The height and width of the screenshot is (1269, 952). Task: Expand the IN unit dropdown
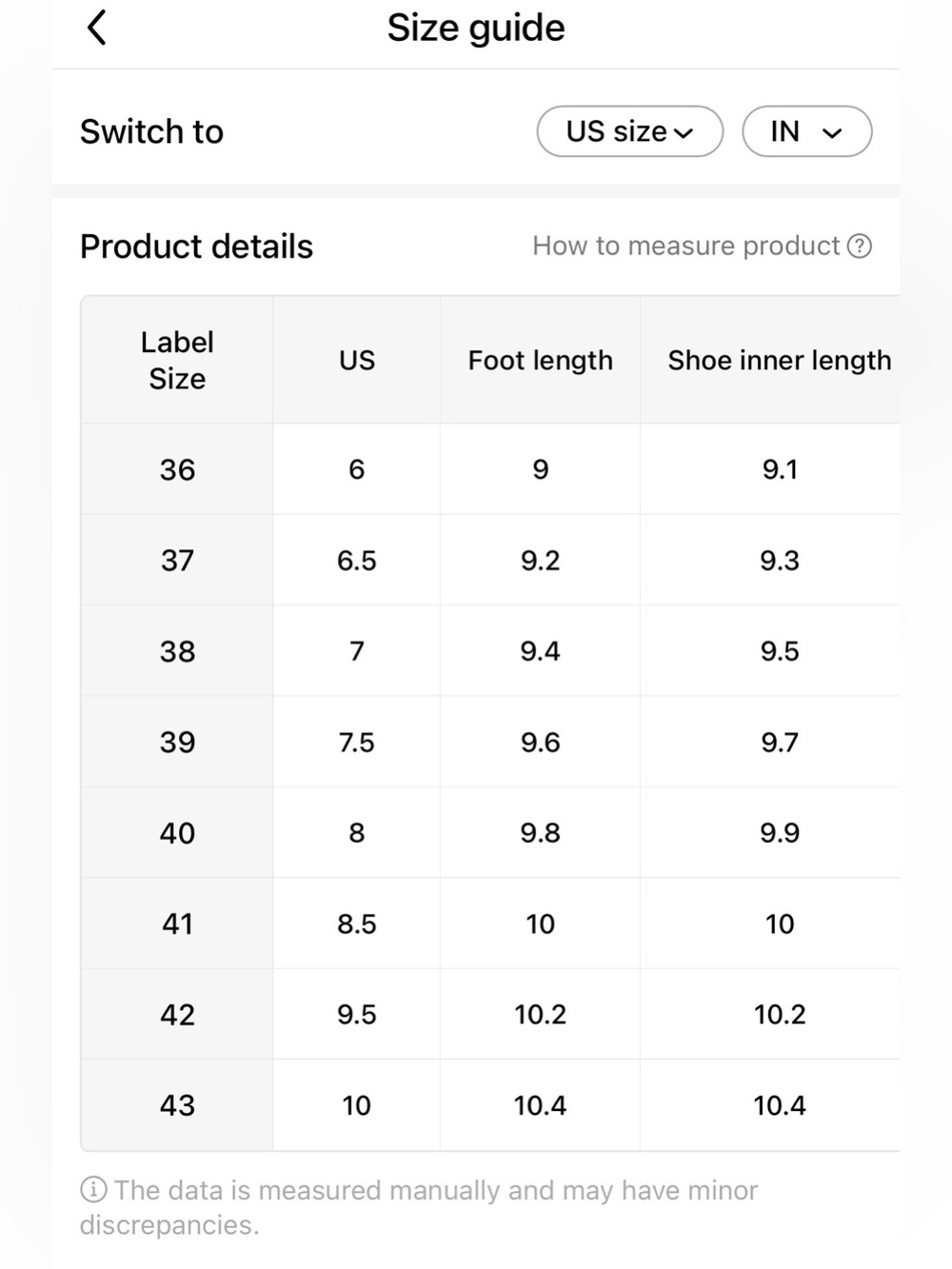pyautogui.click(x=806, y=131)
